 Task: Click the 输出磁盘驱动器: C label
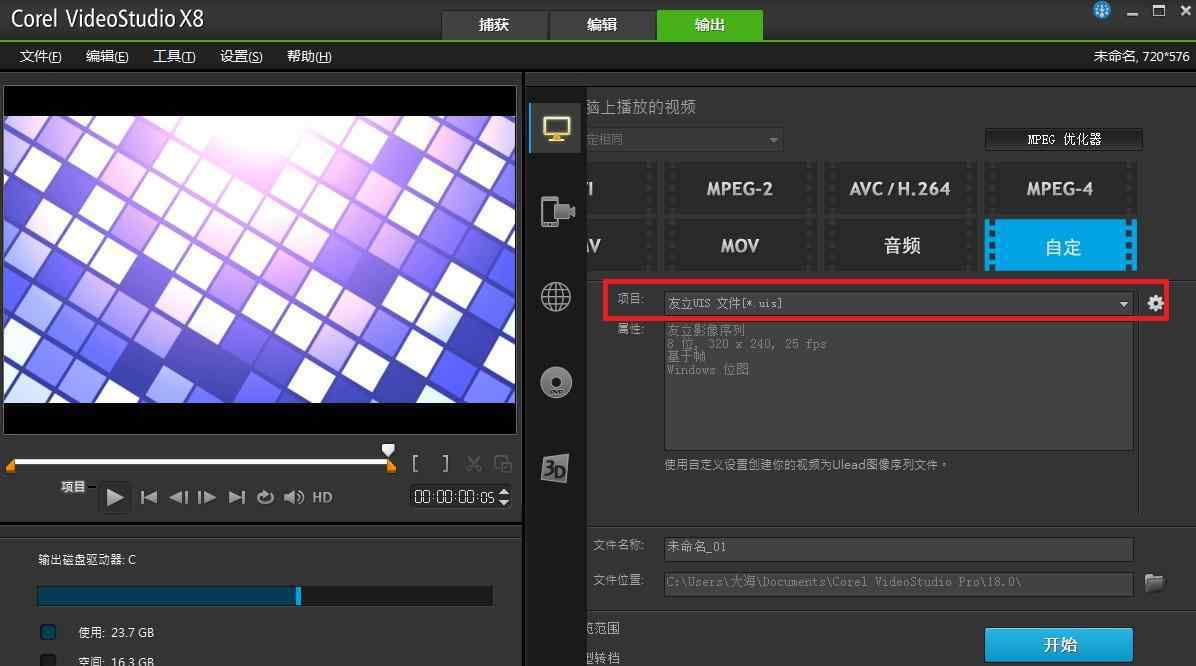[x=87, y=560]
